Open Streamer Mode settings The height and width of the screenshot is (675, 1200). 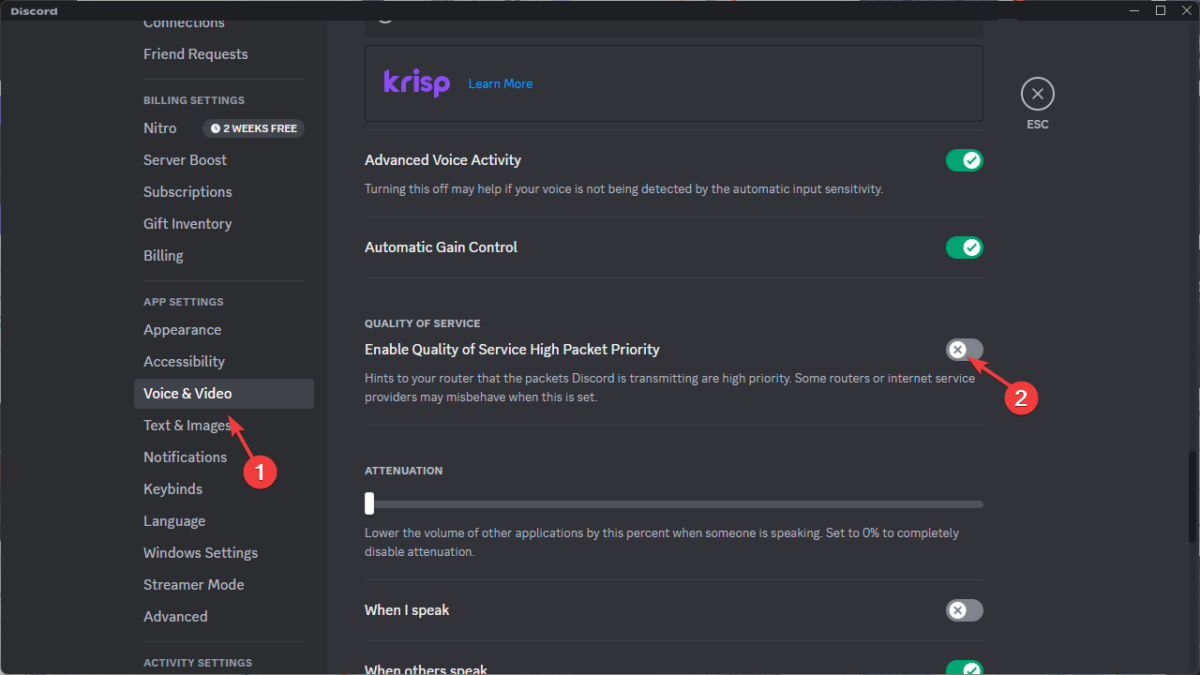[193, 584]
